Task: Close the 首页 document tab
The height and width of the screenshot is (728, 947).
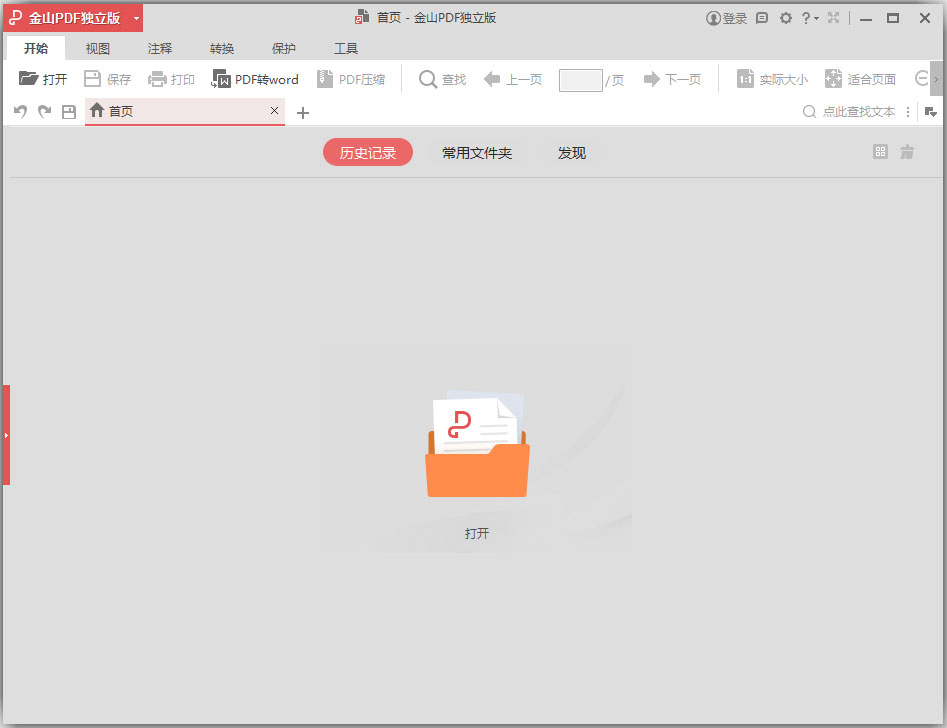Action: [274, 111]
